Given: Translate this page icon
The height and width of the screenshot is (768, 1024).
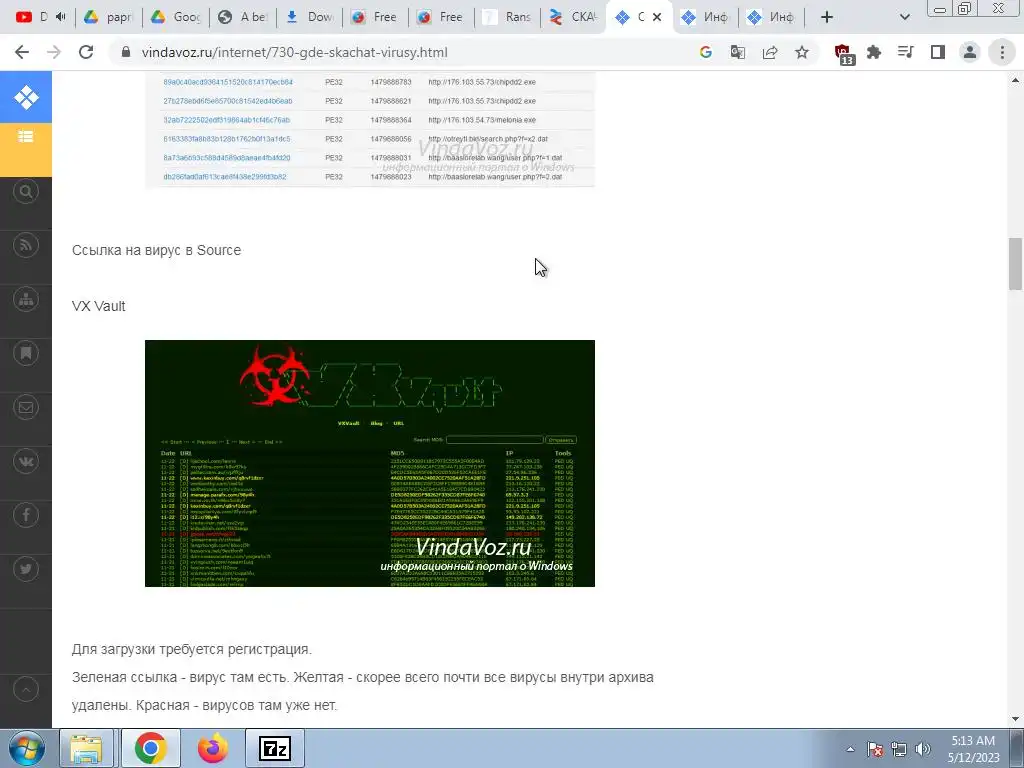Looking at the screenshot, I should pyautogui.click(x=738, y=52).
